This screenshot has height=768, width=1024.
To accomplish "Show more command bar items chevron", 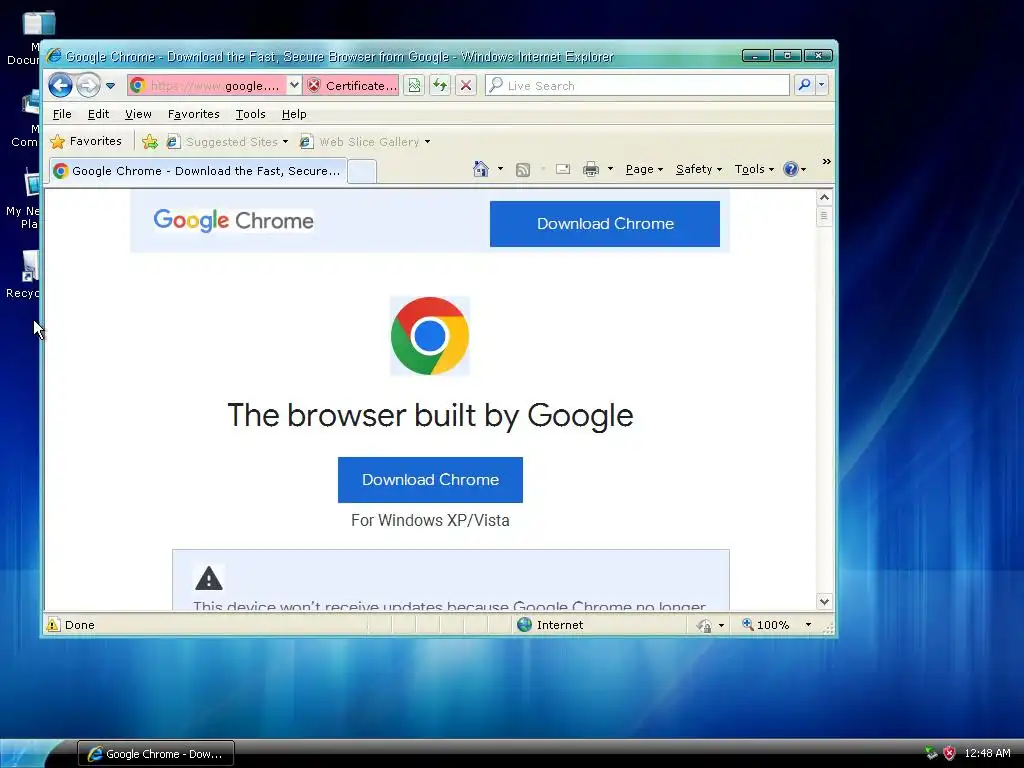I will point(826,162).
